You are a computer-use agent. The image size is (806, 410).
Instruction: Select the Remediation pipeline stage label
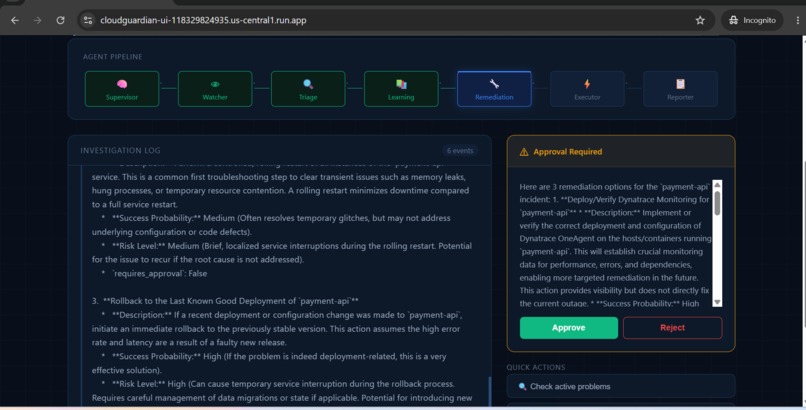click(x=494, y=97)
